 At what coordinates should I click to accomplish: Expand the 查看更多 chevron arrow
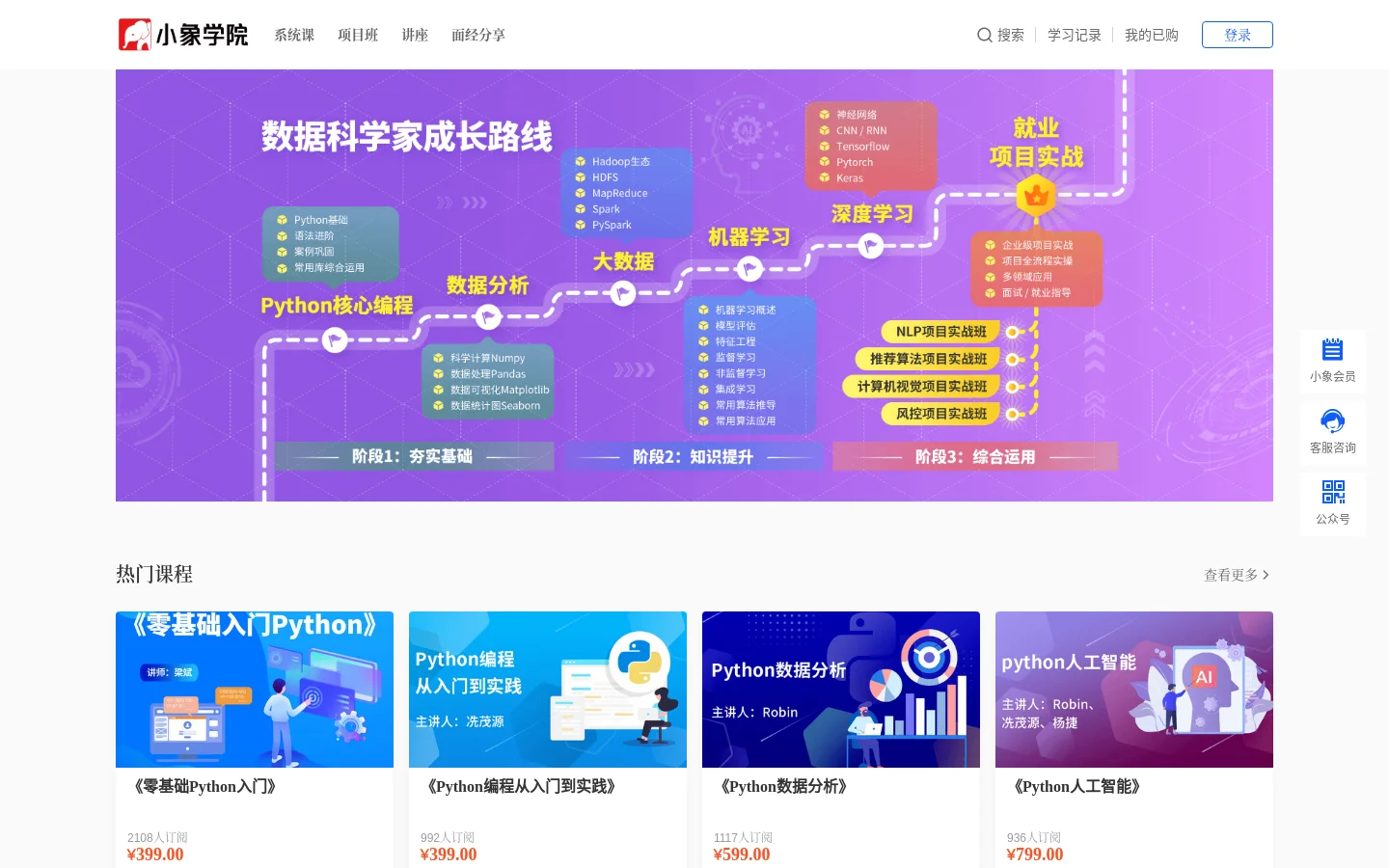coord(1266,575)
